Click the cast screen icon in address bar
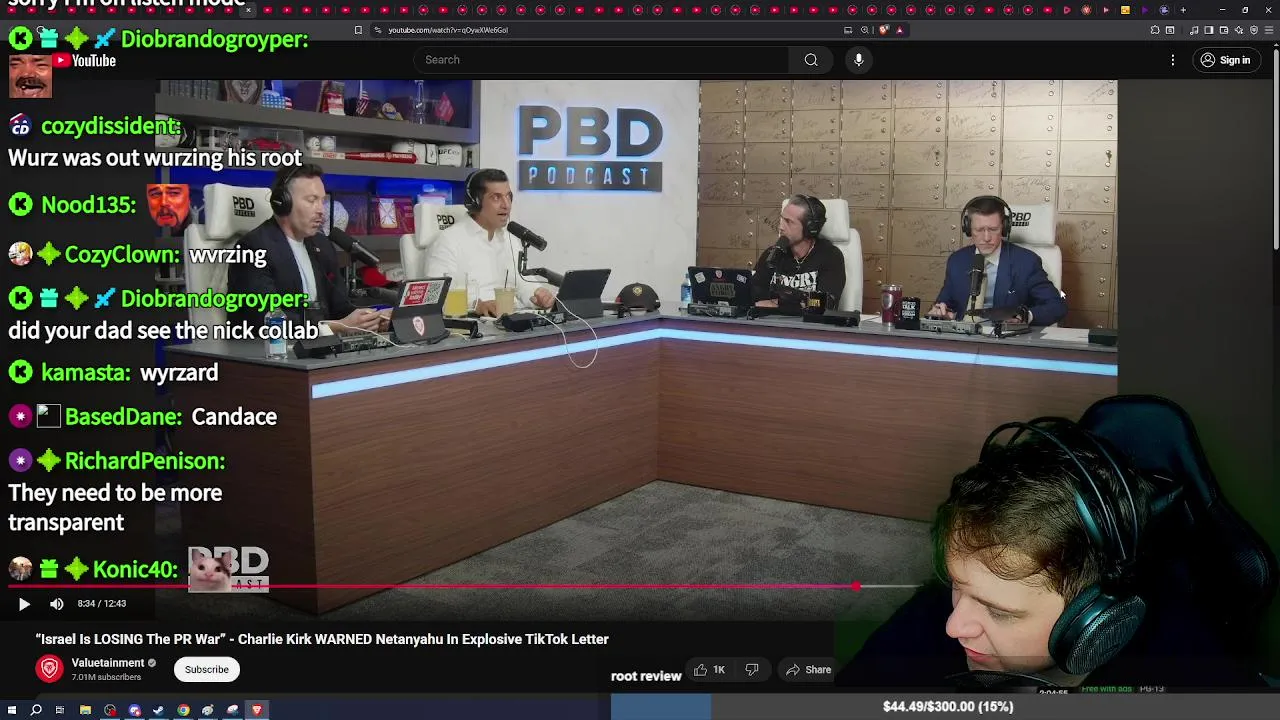Viewport: 1280px width, 720px height. (x=848, y=30)
